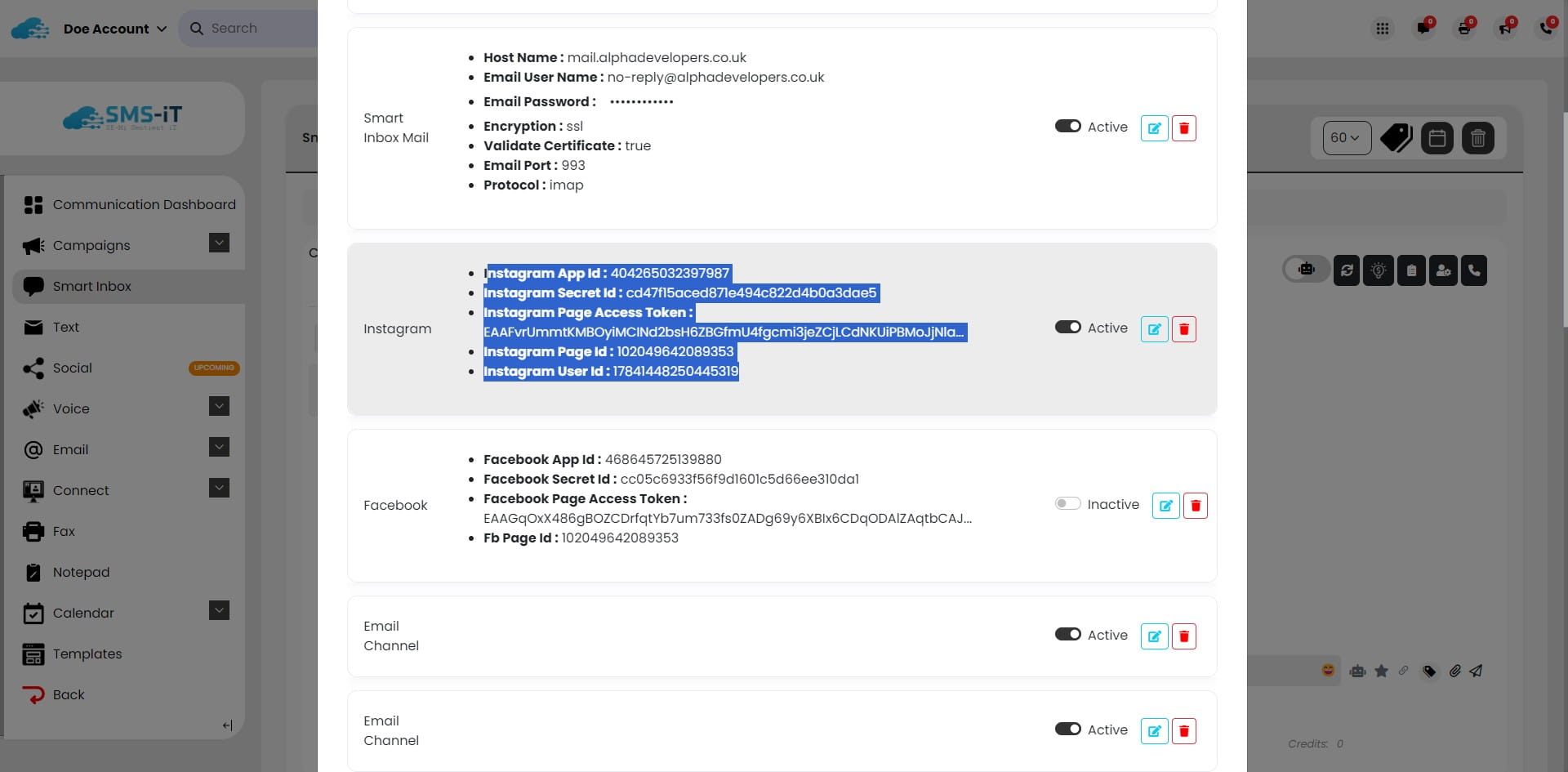Edit the Smart Inbox Mail configuration
The width and height of the screenshot is (1568, 772).
pos(1154,128)
